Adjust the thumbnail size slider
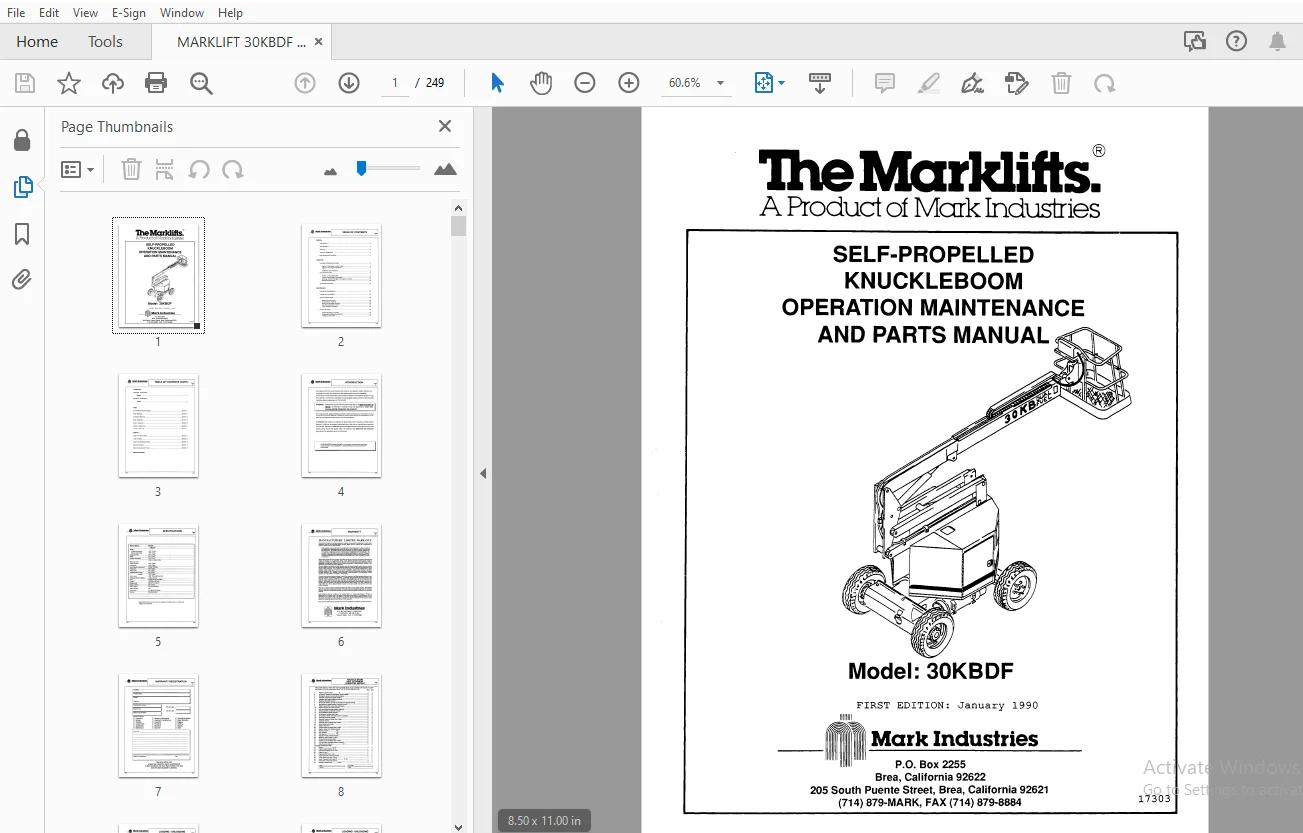This screenshot has width=1303, height=833. pyautogui.click(x=361, y=168)
